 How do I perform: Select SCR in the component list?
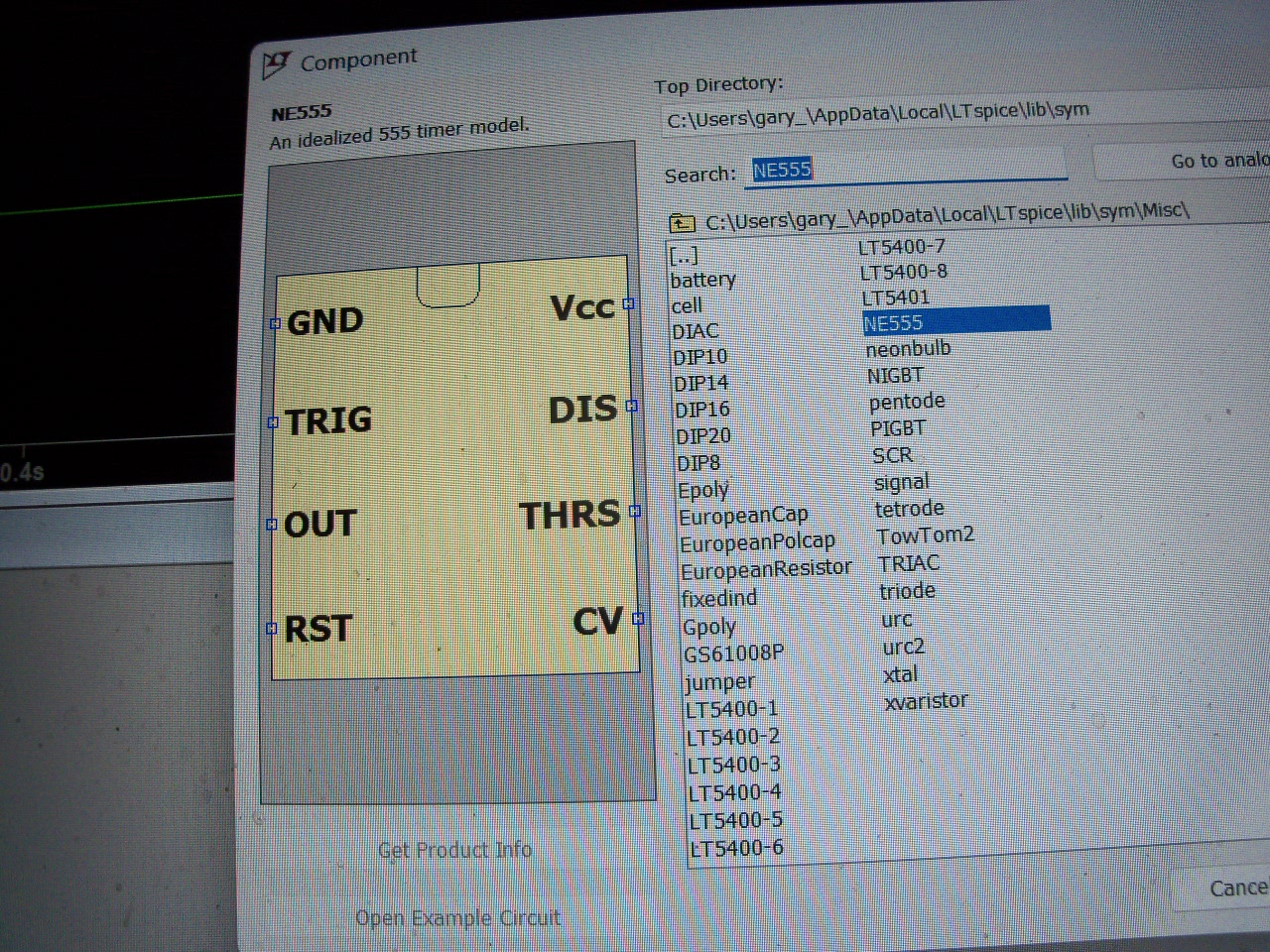(892, 455)
